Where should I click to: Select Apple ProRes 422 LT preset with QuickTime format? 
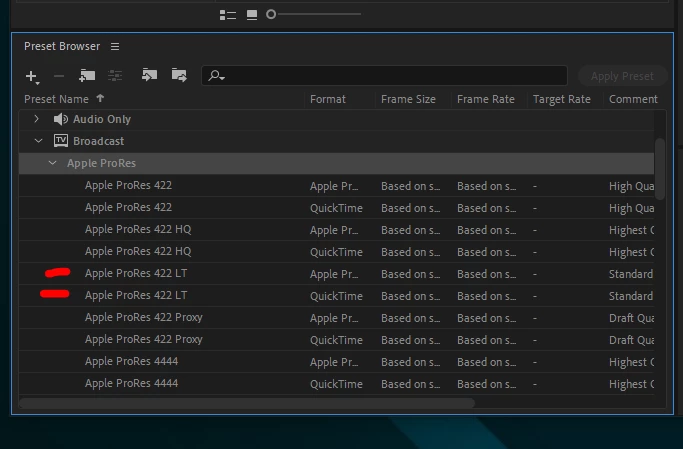pyautogui.click(x=336, y=296)
